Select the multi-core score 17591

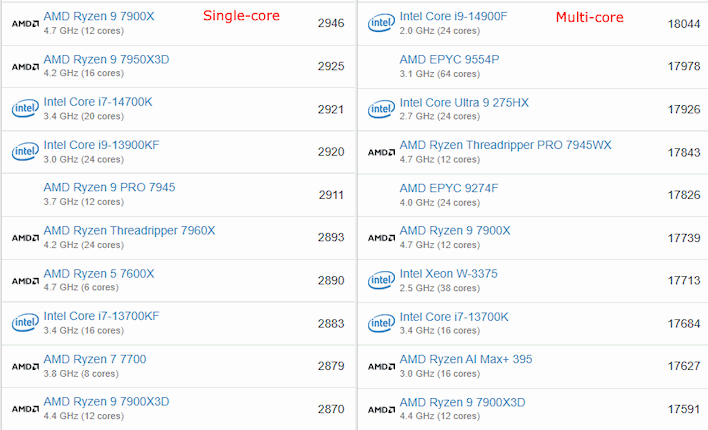pos(684,409)
